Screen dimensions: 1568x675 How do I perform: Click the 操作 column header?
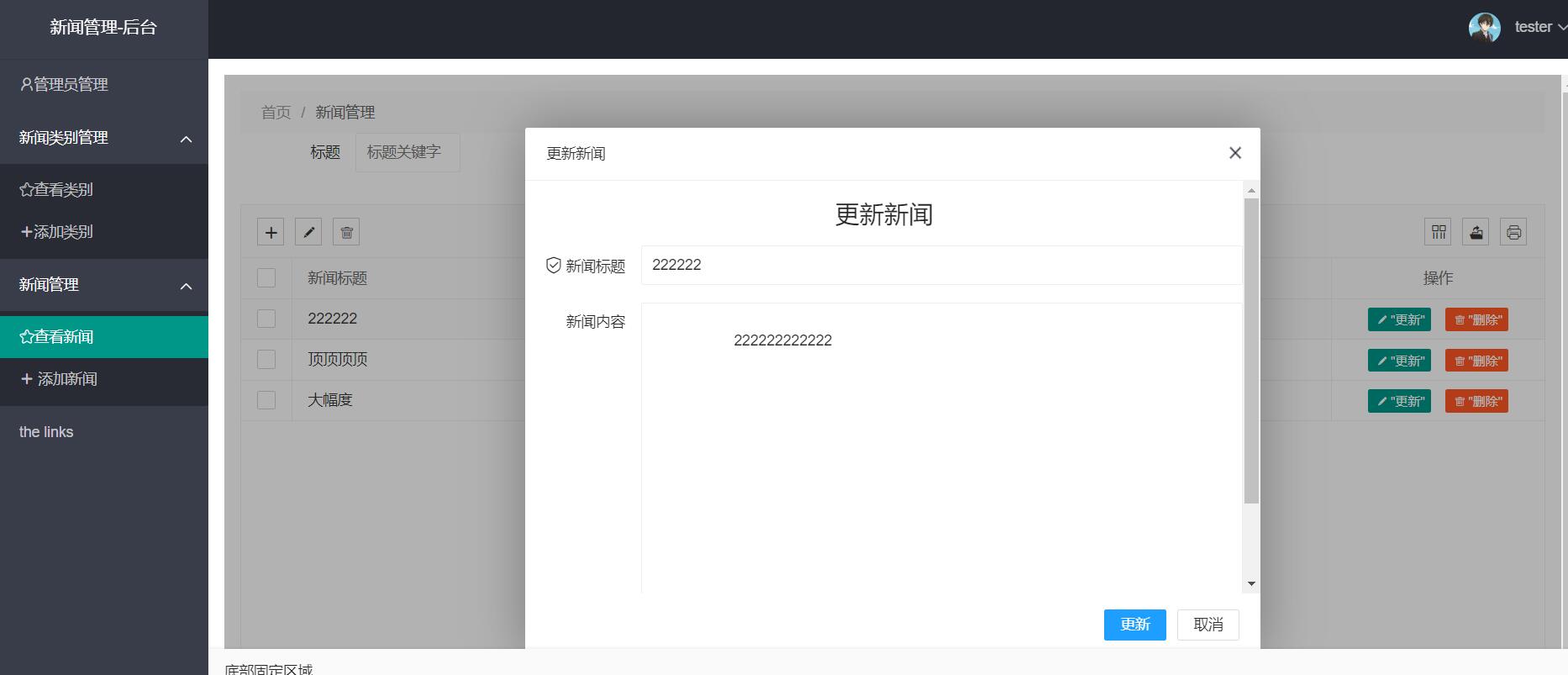[x=1438, y=278]
